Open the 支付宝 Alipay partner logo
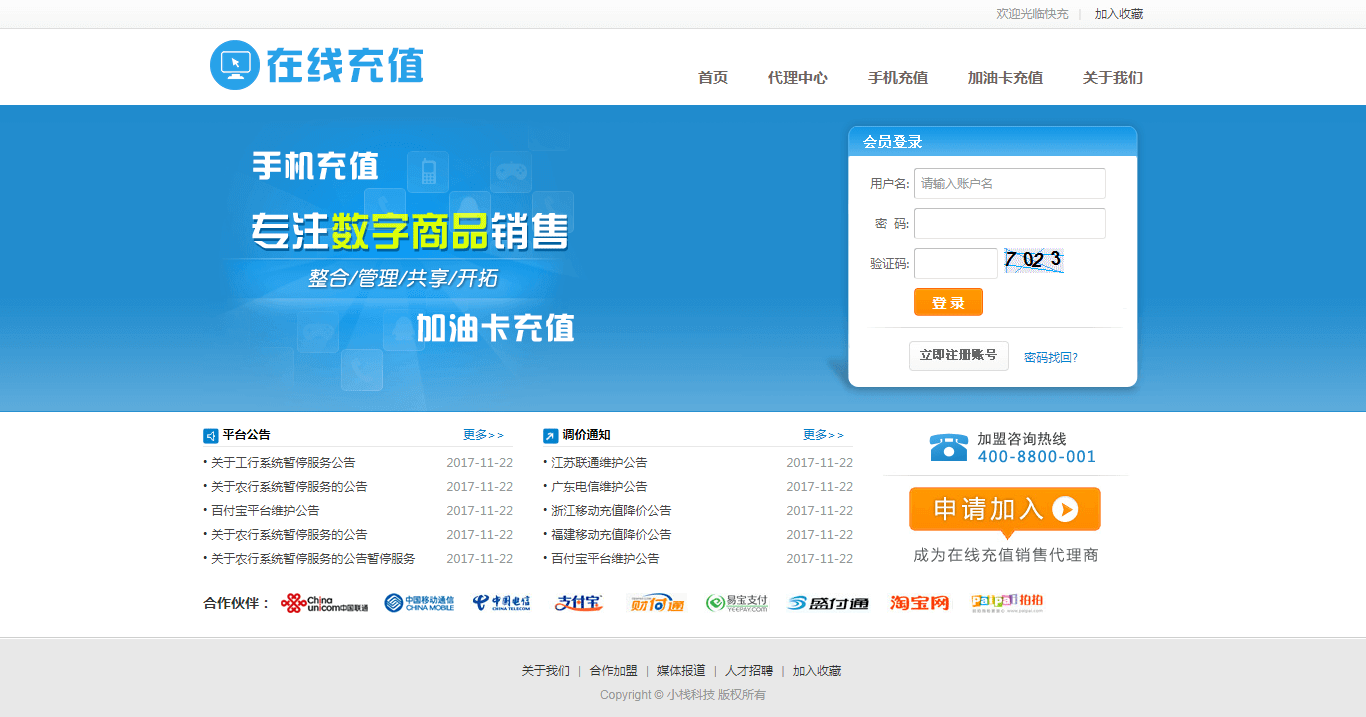Image resolution: width=1366 pixels, height=717 pixels. tap(579, 603)
